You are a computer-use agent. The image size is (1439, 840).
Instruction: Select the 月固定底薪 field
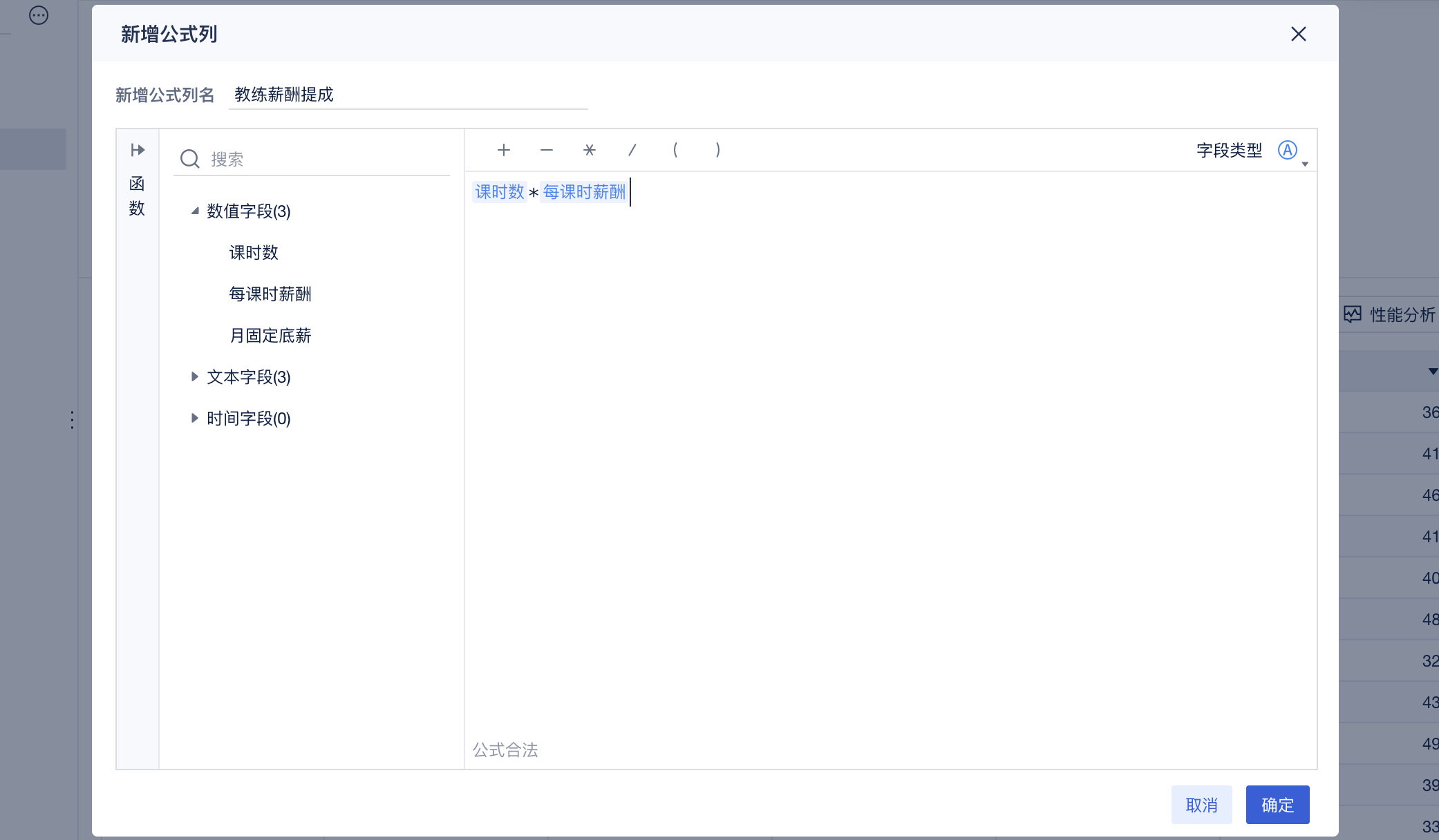click(270, 335)
